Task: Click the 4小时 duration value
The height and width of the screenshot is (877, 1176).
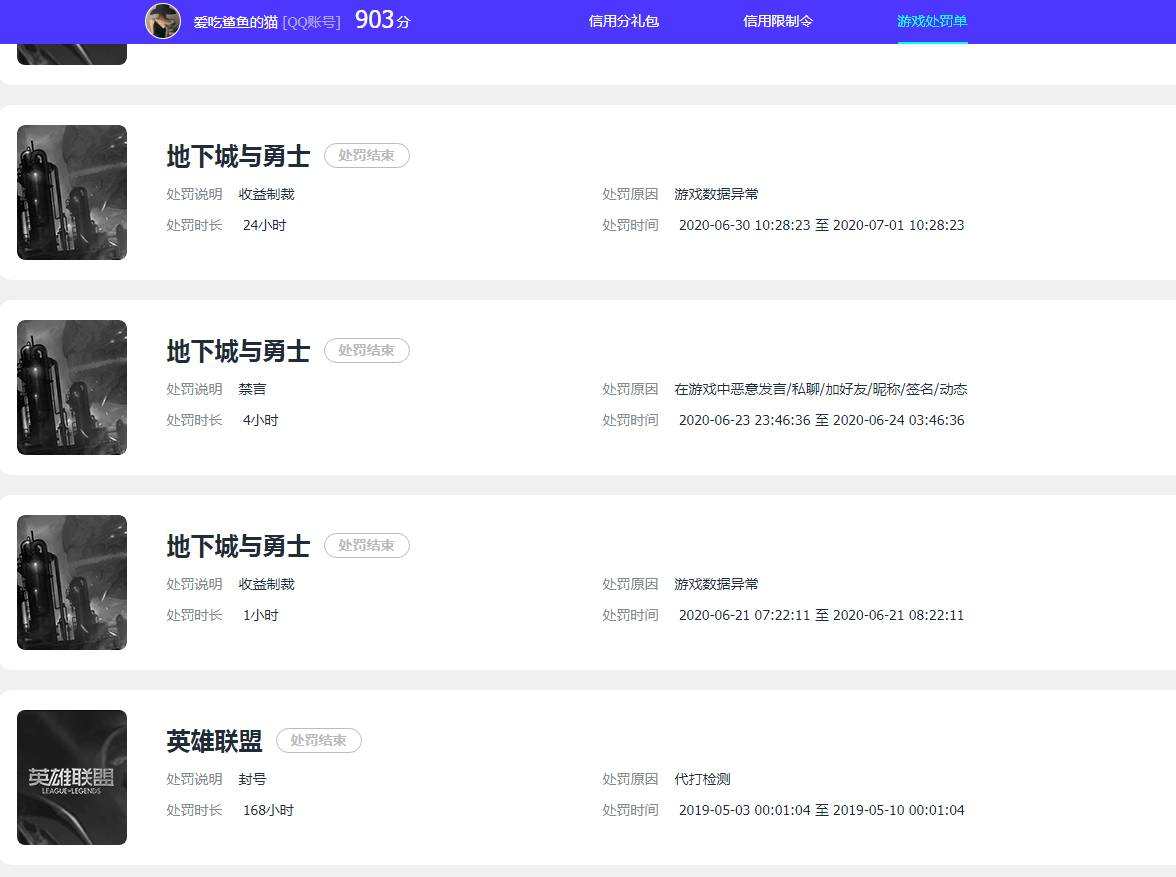Action: coord(260,420)
